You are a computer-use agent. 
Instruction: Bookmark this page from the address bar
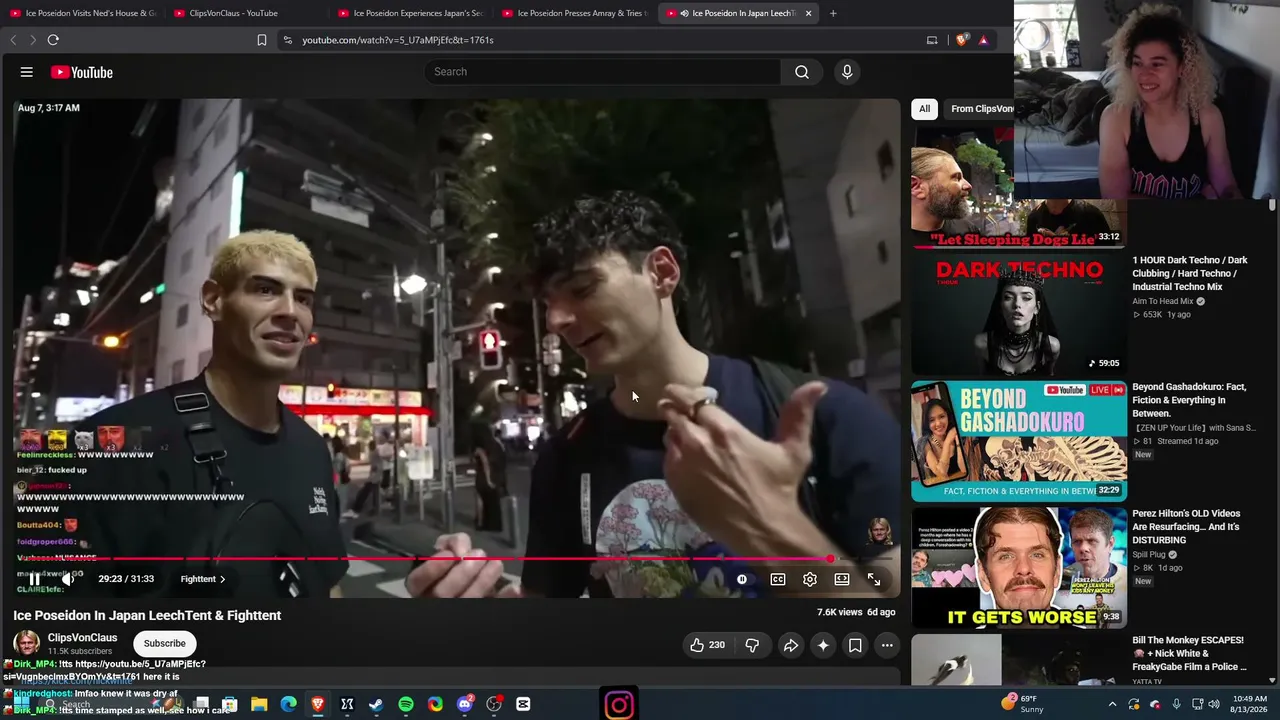pyautogui.click(x=262, y=40)
